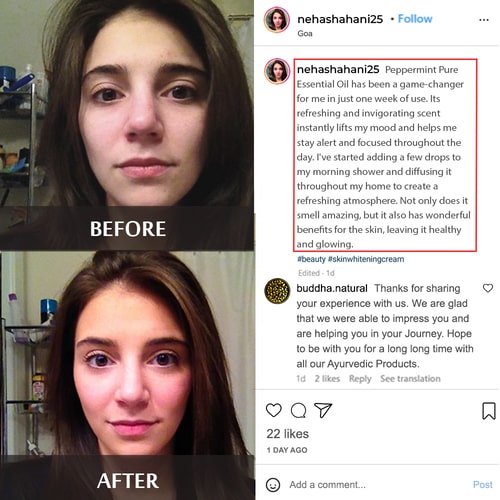View the 22 likes list
This screenshot has width=500, height=500.
(287, 434)
